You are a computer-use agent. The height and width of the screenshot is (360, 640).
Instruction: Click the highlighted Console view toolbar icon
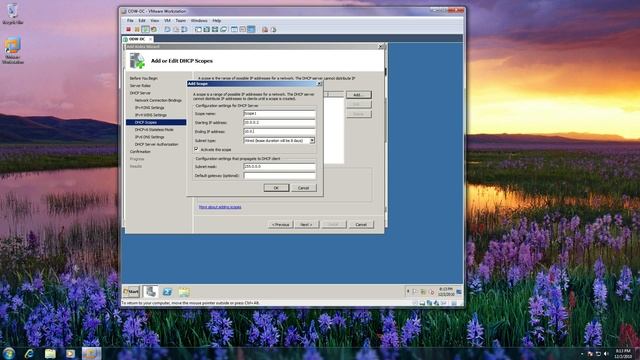[x=251, y=29]
